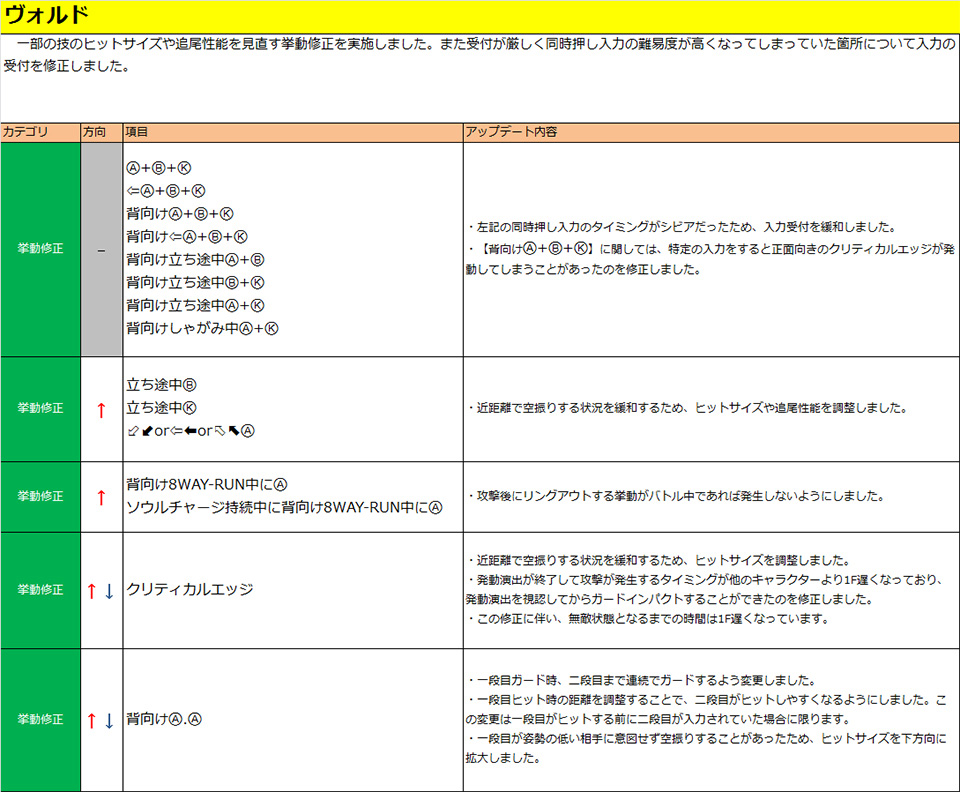Select the blue down arrow in the クリティカルエッジ row
The height and width of the screenshot is (792, 960).
109,591
